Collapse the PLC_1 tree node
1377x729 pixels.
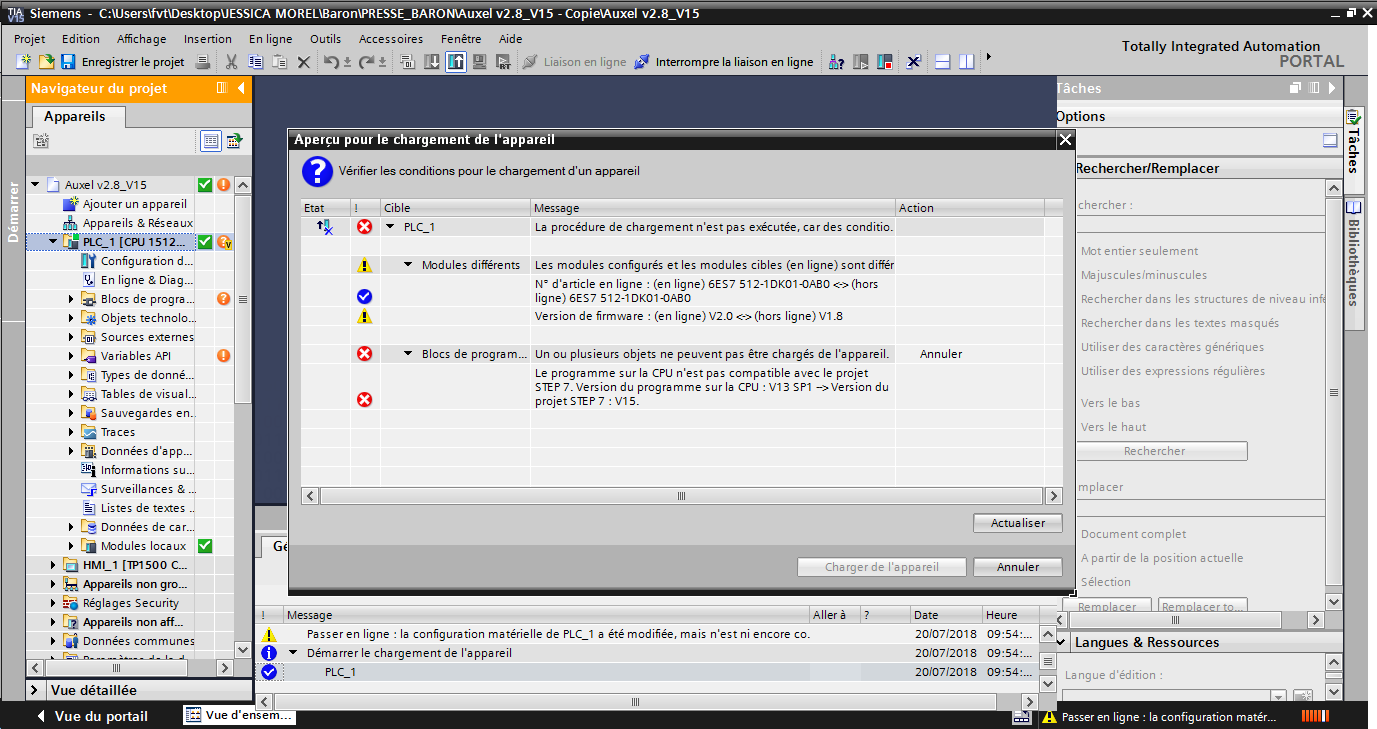(x=53, y=242)
